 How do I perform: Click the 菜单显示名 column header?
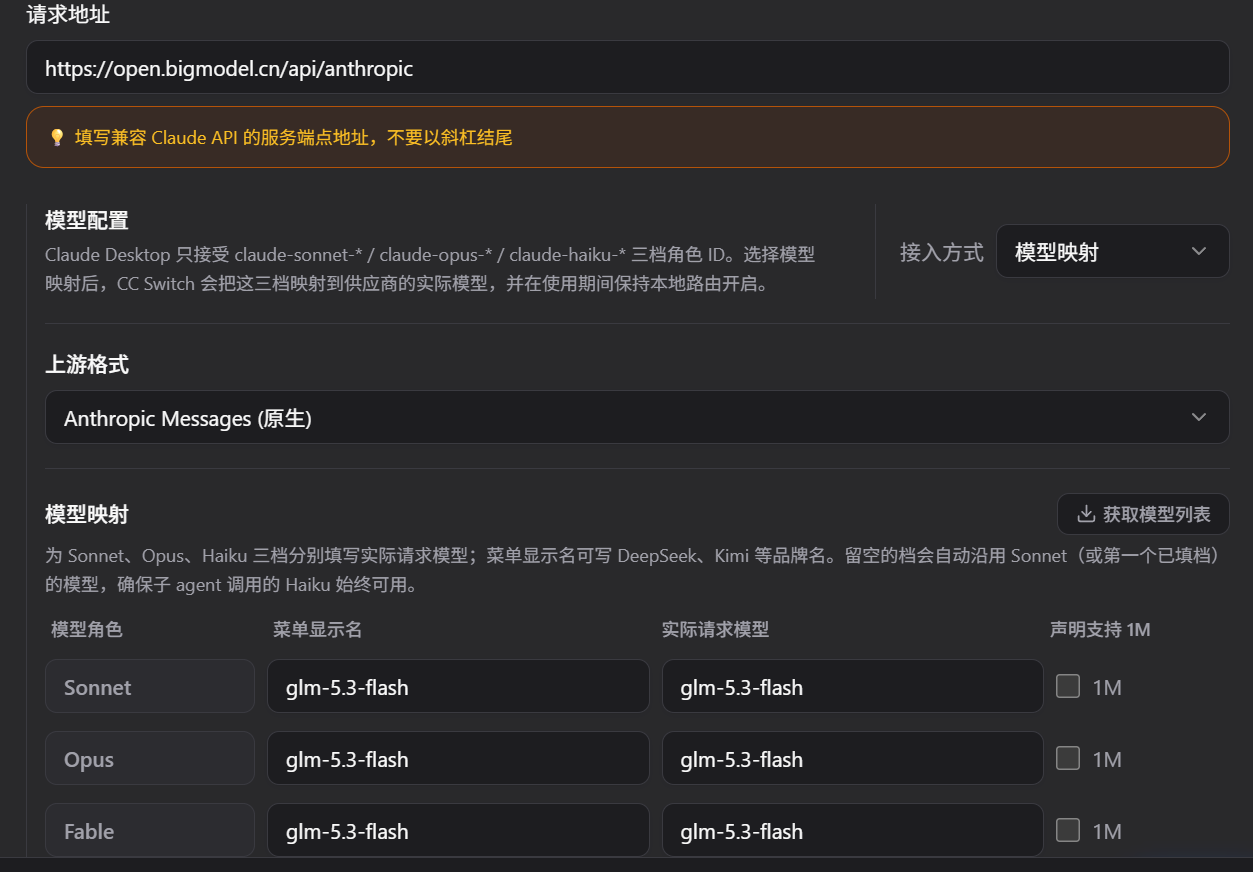click(317, 629)
